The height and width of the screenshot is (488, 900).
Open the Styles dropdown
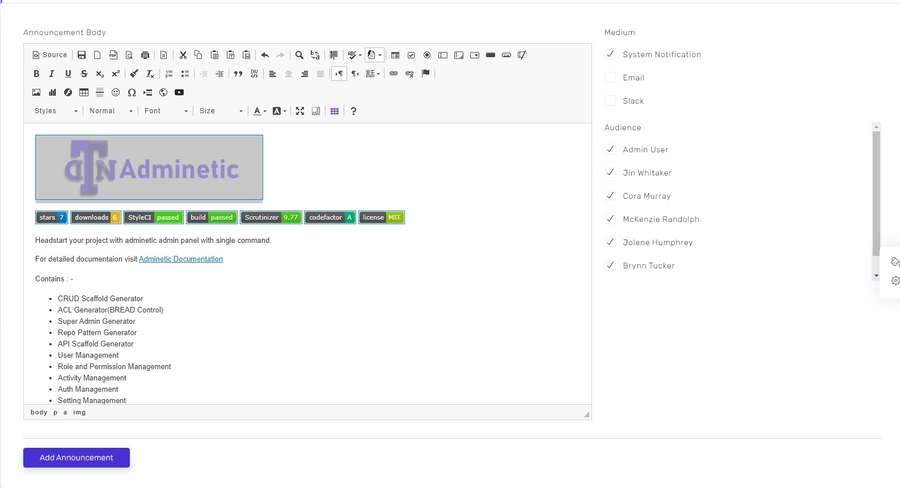(55, 111)
